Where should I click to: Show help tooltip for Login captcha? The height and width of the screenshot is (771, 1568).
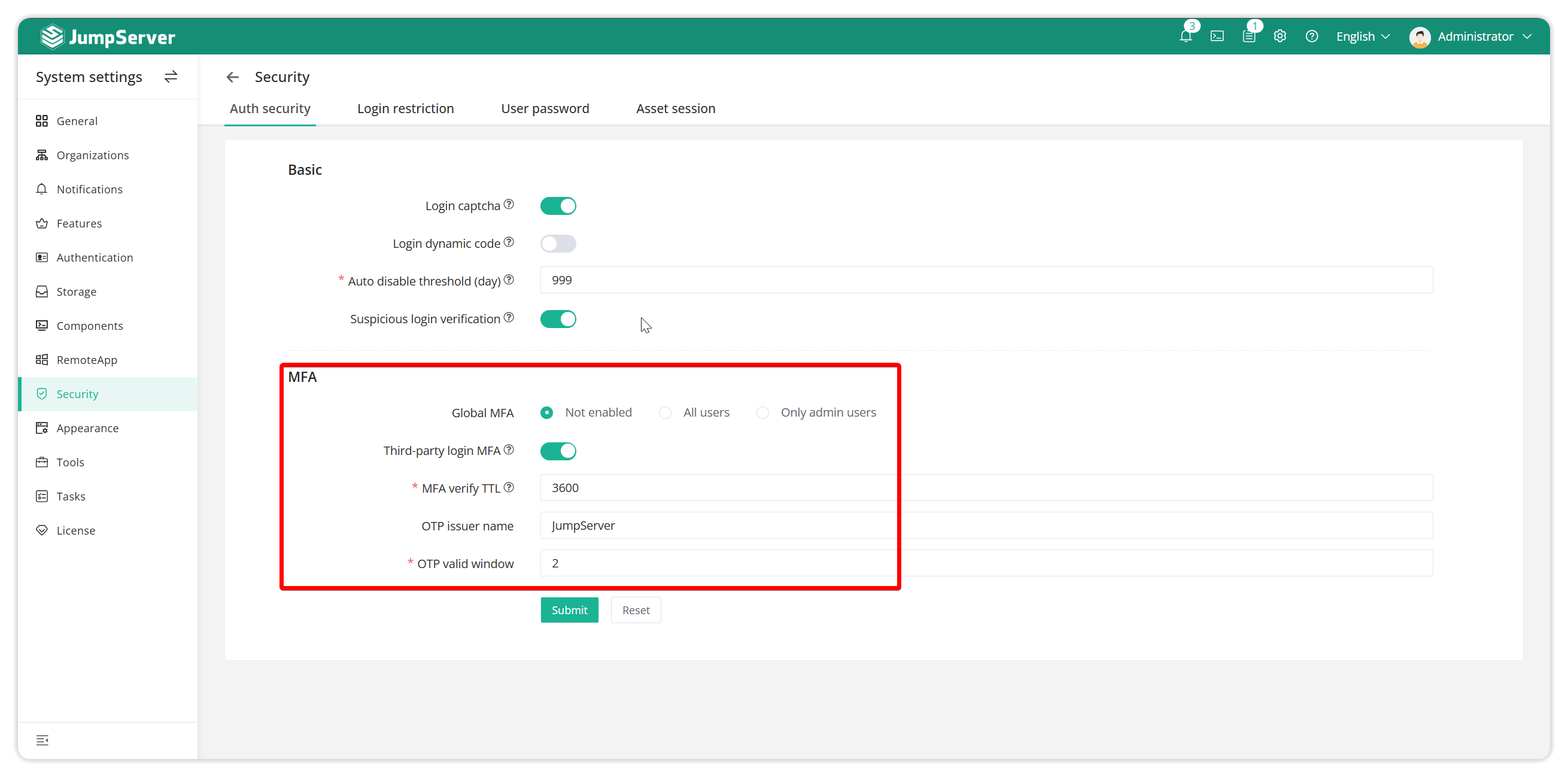[x=509, y=205]
